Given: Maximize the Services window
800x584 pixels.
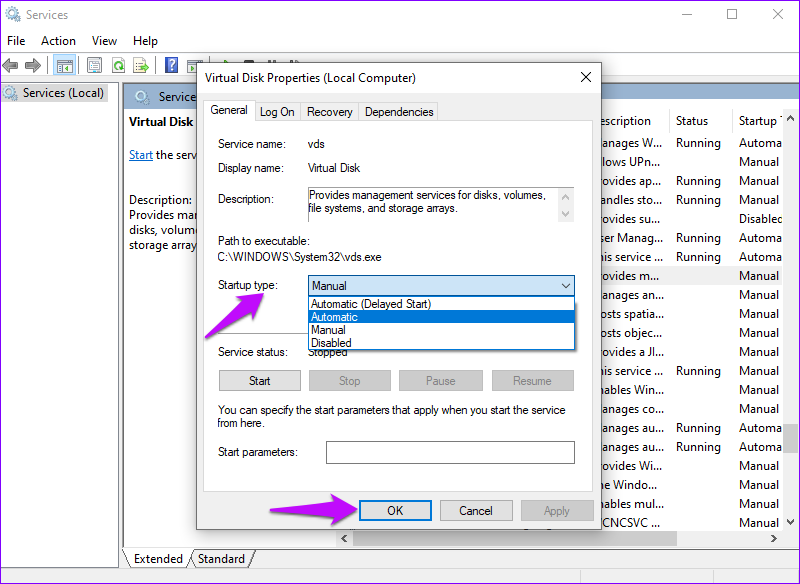Looking at the screenshot, I should tap(732, 14).
